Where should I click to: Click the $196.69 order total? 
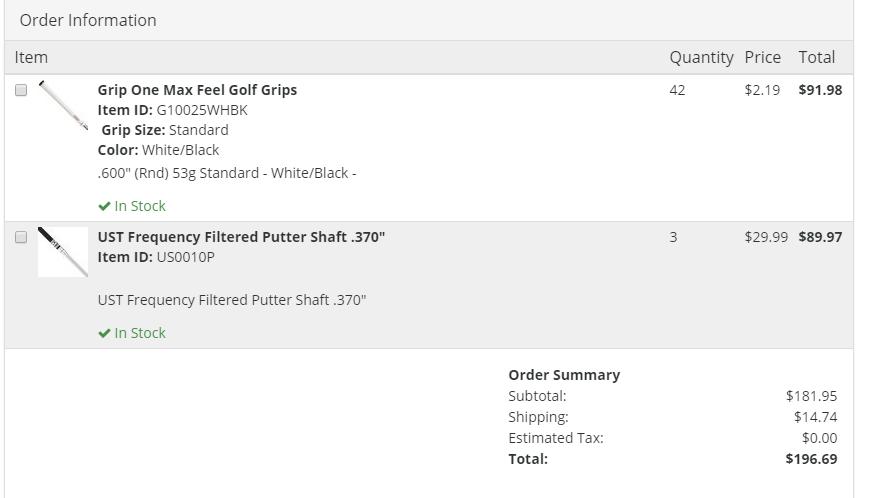811,459
